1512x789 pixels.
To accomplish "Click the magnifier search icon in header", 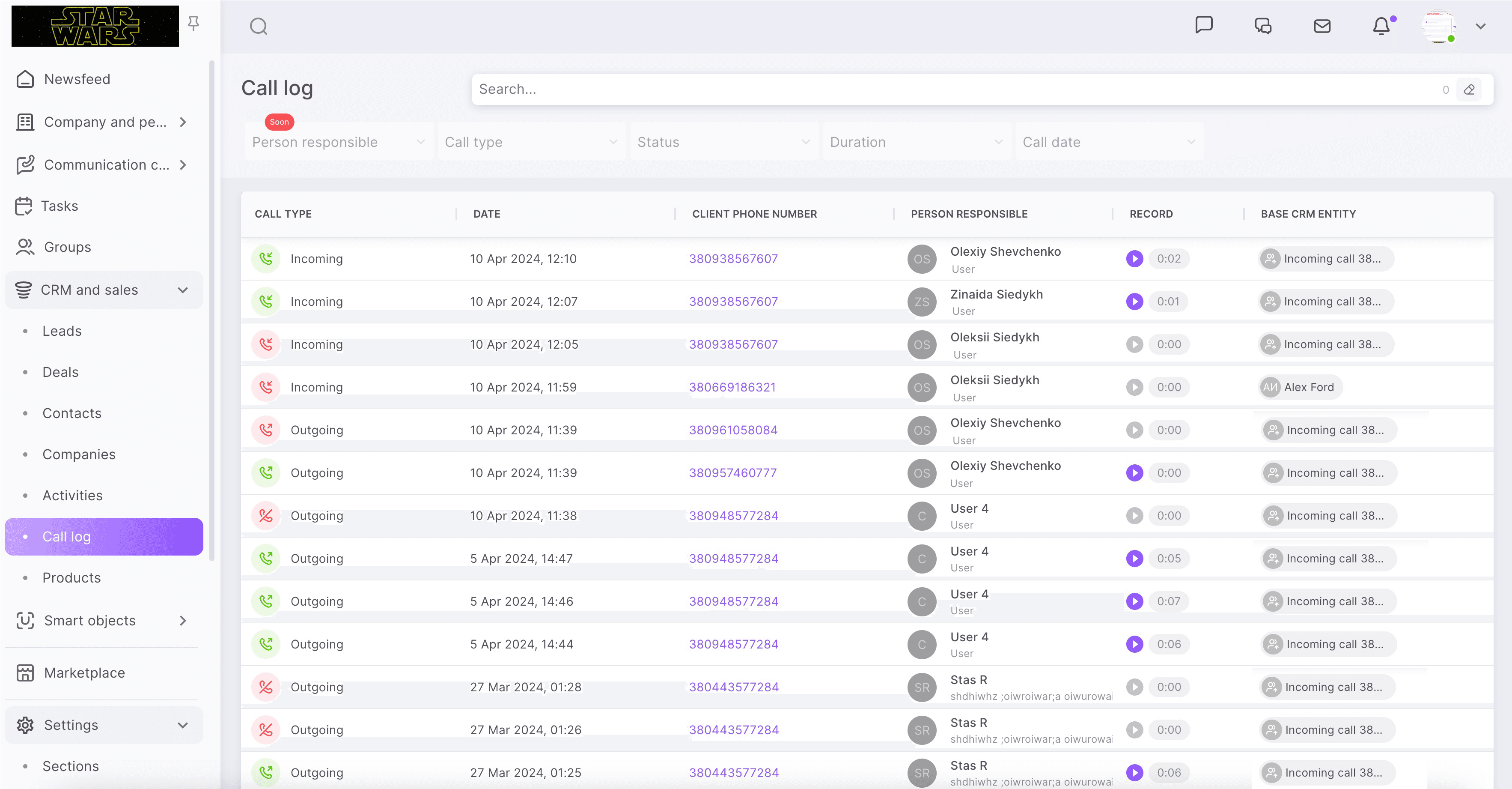I will point(258,26).
